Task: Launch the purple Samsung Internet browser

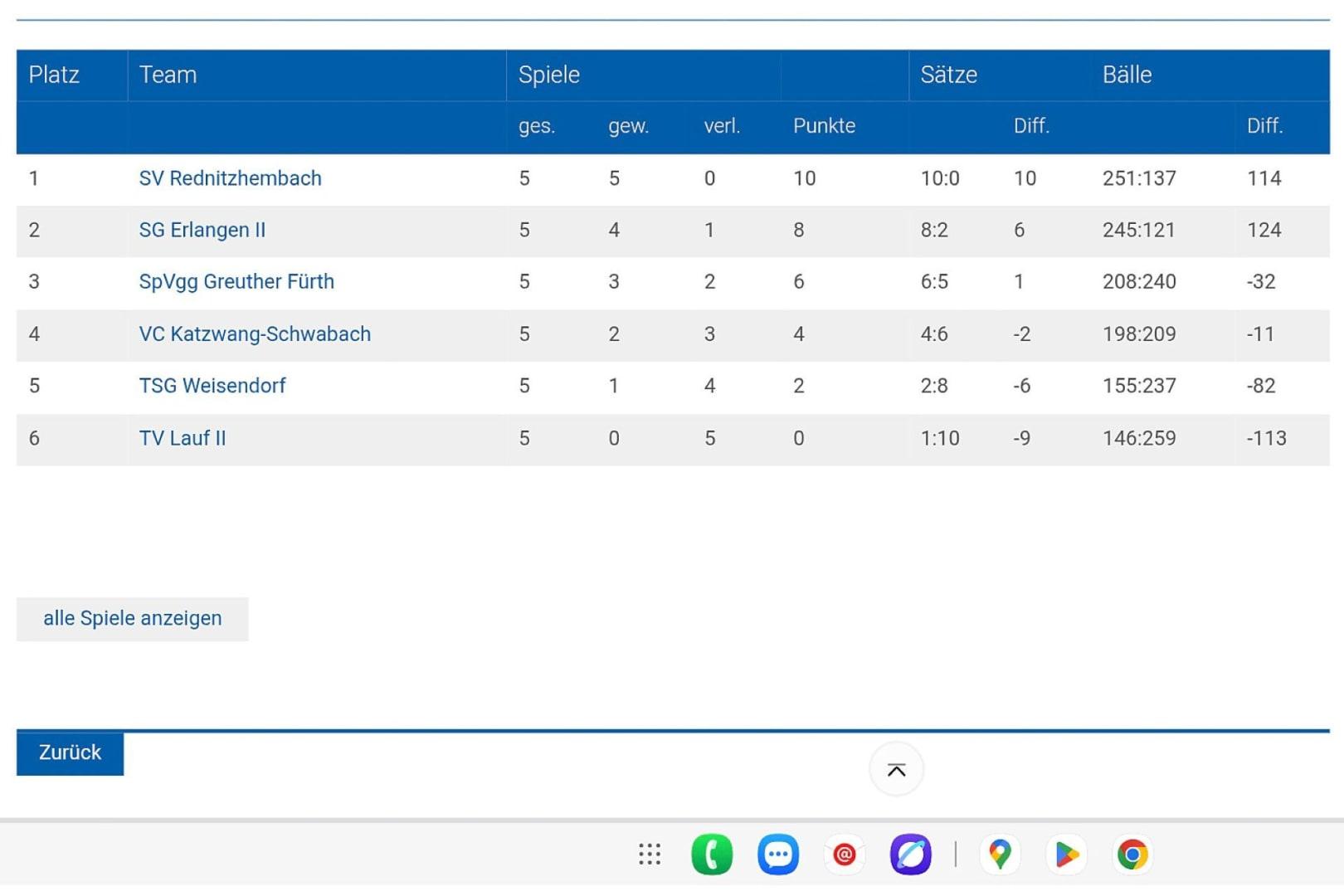Action: (x=911, y=854)
